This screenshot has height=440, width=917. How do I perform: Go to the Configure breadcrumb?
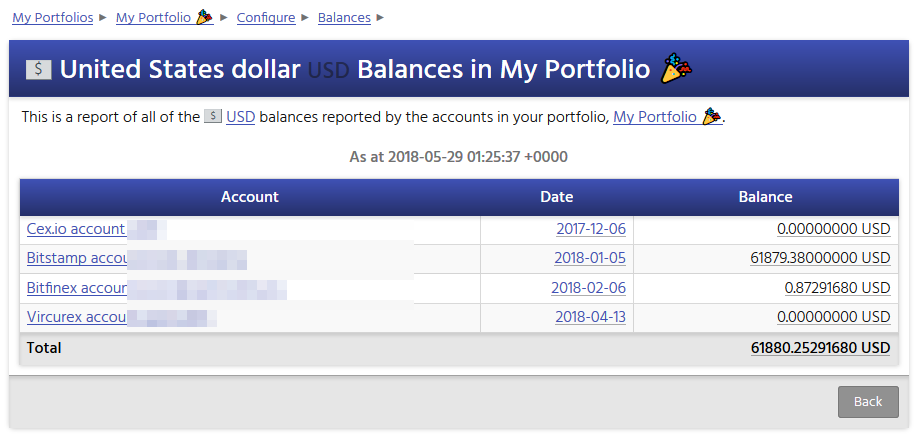coord(266,18)
